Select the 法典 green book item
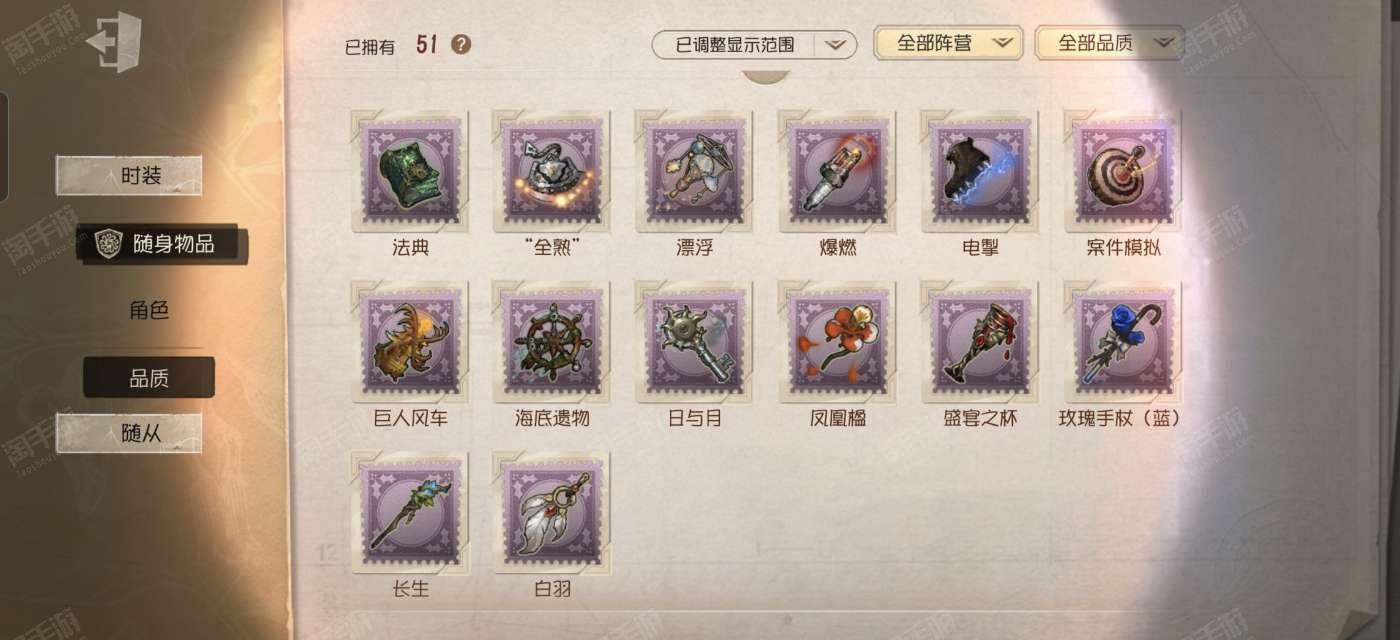Screen dimensions: 1400x640 [x=410, y=171]
